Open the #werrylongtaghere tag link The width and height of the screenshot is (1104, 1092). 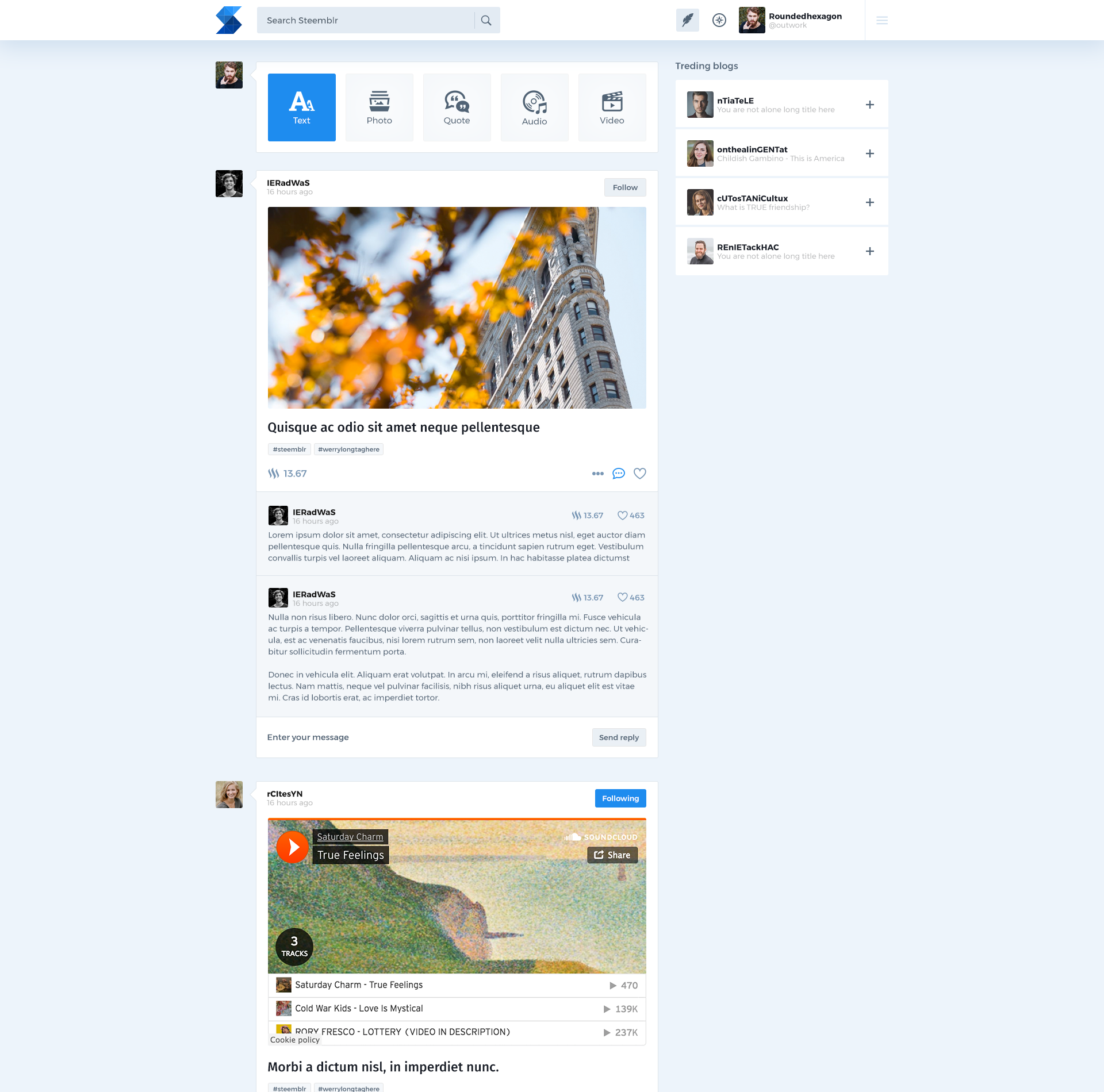[x=348, y=449]
